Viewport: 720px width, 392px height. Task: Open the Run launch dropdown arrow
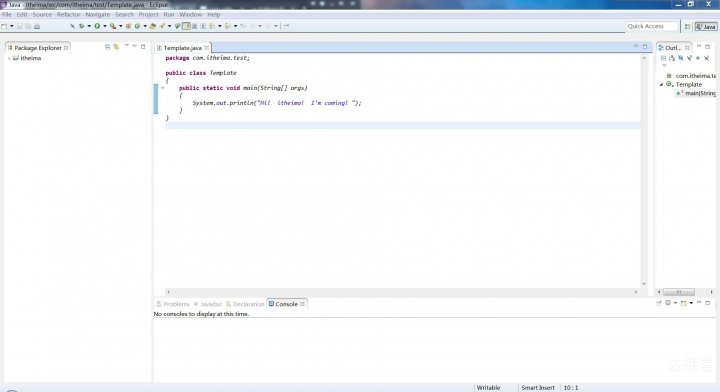pyautogui.click(x=105, y=26)
